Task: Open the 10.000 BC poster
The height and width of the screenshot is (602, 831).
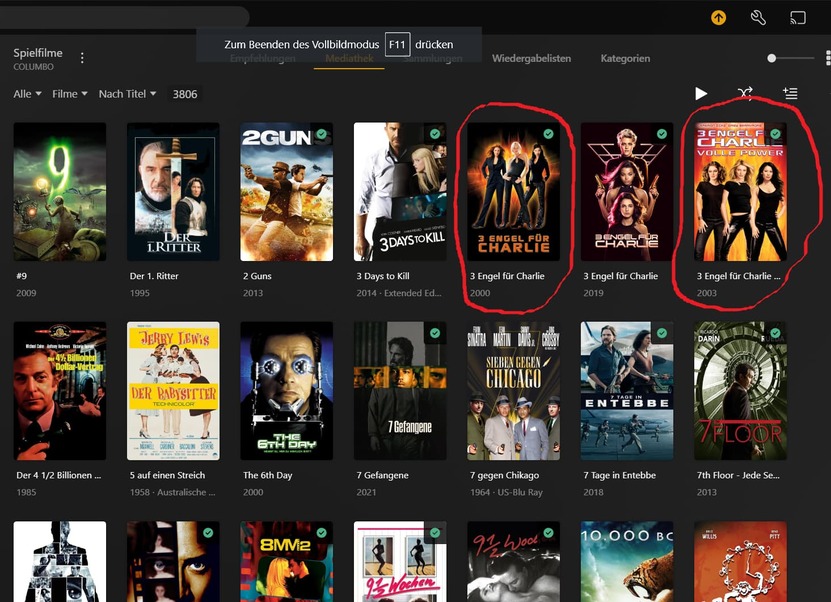Action: [626, 561]
